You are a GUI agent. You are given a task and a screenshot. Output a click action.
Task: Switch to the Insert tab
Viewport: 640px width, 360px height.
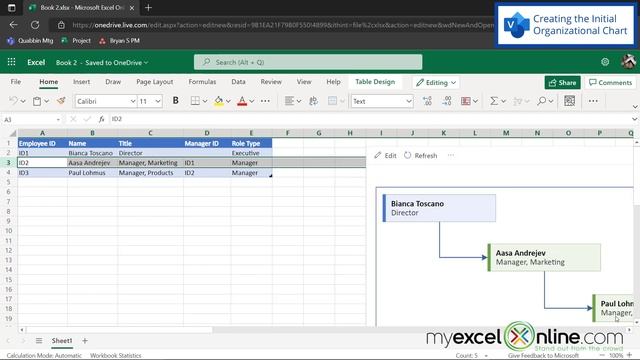81,82
